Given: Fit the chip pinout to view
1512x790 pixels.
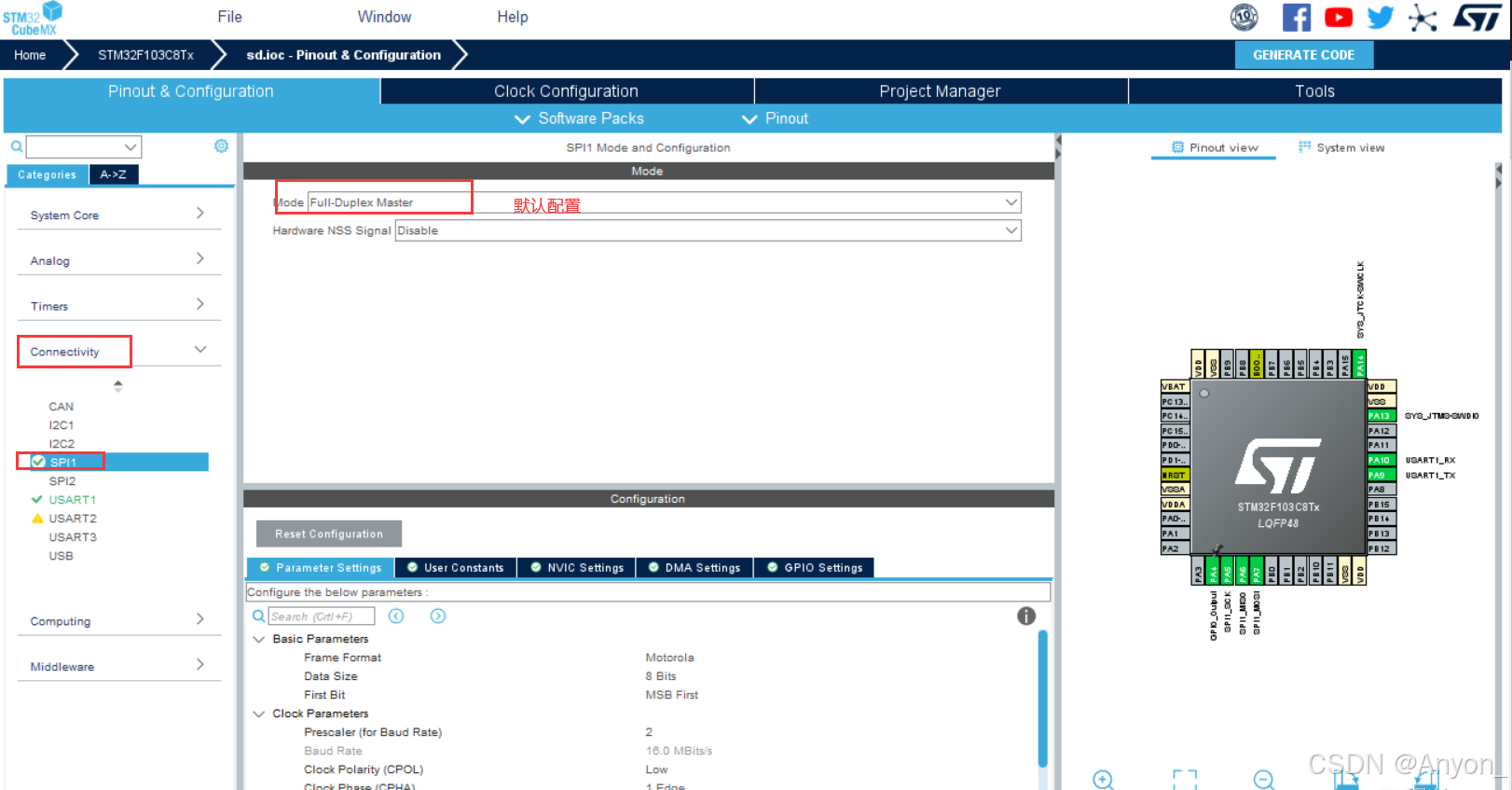Looking at the screenshot, I should 1185,779.
